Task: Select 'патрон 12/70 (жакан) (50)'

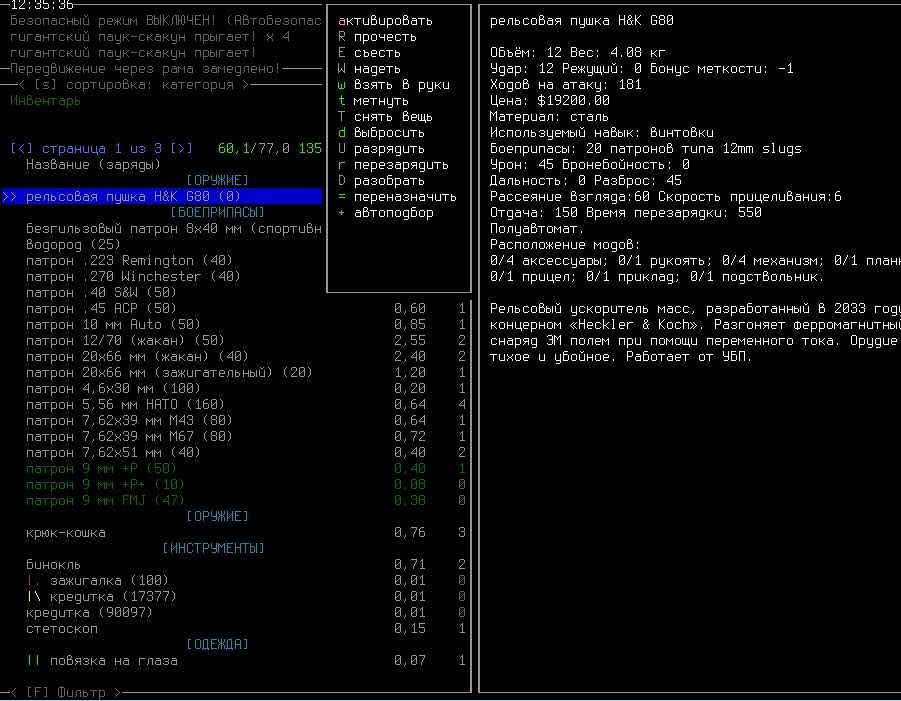Action: click(x=125, y=341)
